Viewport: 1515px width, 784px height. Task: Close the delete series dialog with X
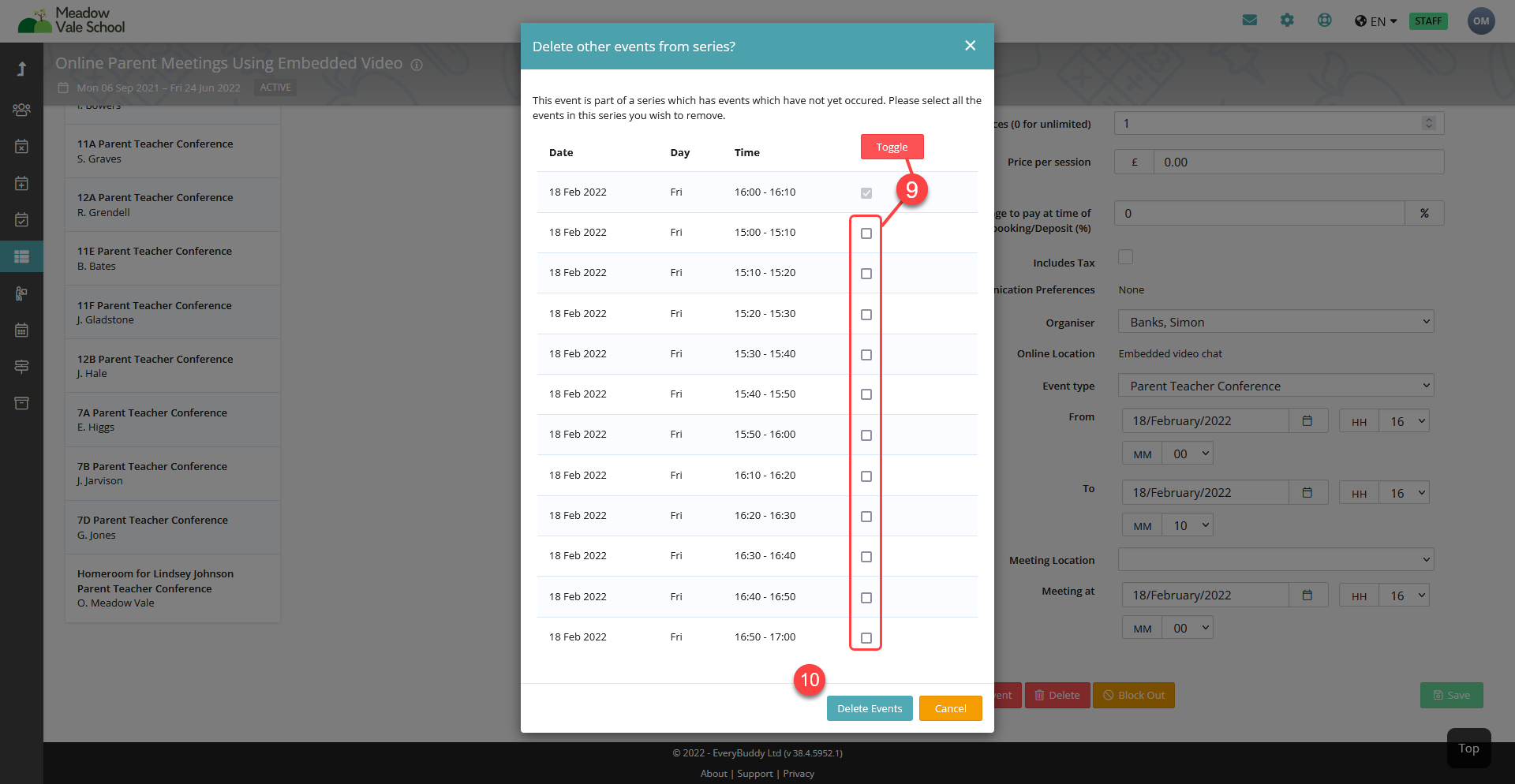970,46
